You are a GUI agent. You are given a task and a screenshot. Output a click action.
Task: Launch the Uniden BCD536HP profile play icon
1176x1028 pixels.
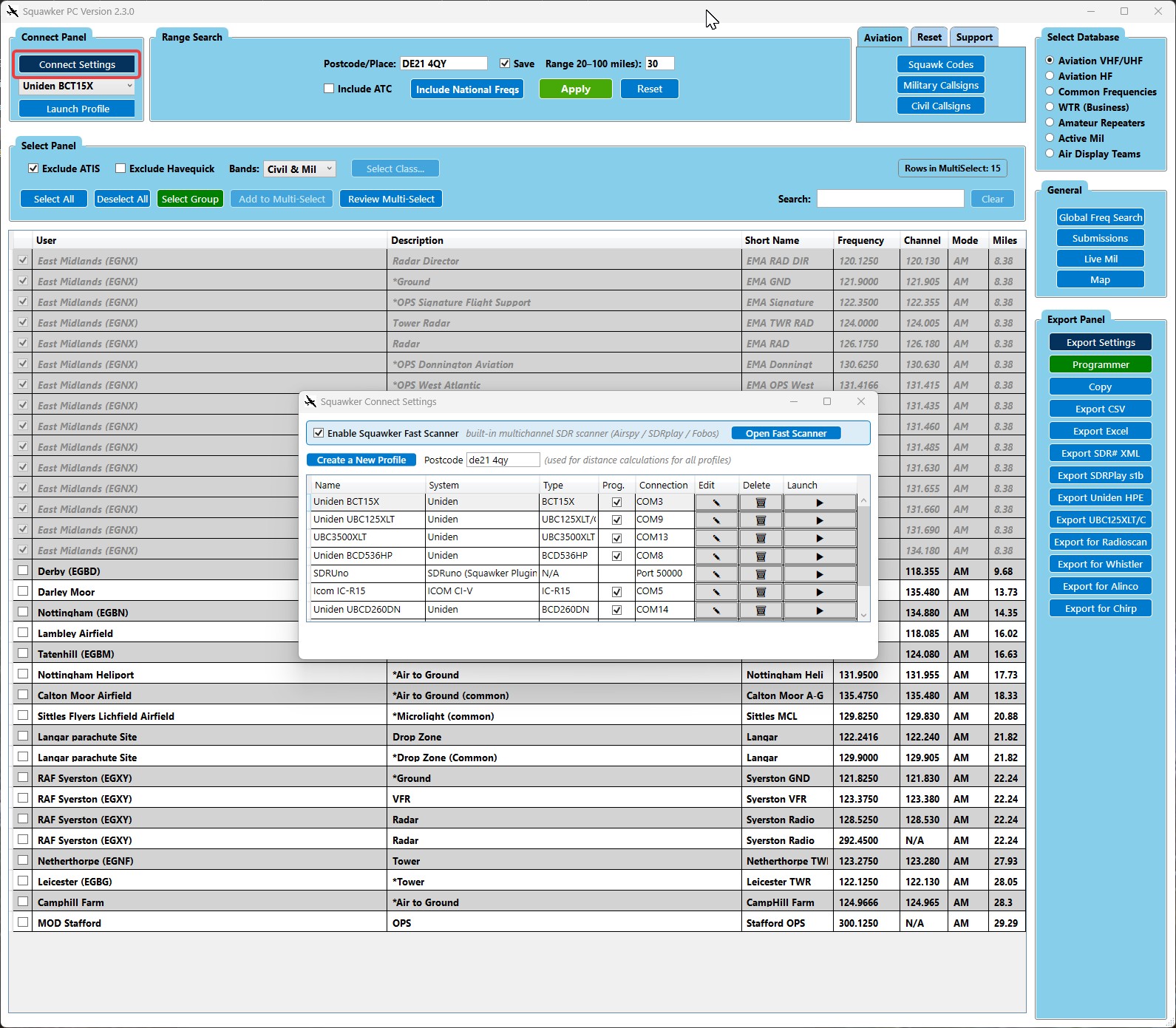click(x=820, y=556)
